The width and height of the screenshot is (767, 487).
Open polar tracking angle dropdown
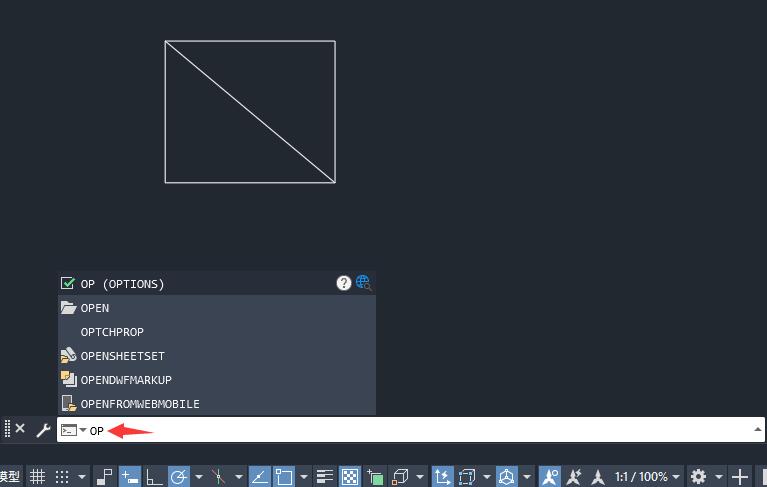pos(199,476)
